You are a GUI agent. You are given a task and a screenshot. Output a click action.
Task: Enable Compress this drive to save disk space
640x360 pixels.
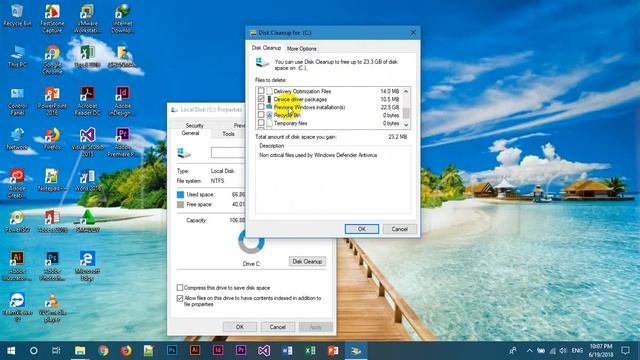pyautogui.click(x=180, y=288)
